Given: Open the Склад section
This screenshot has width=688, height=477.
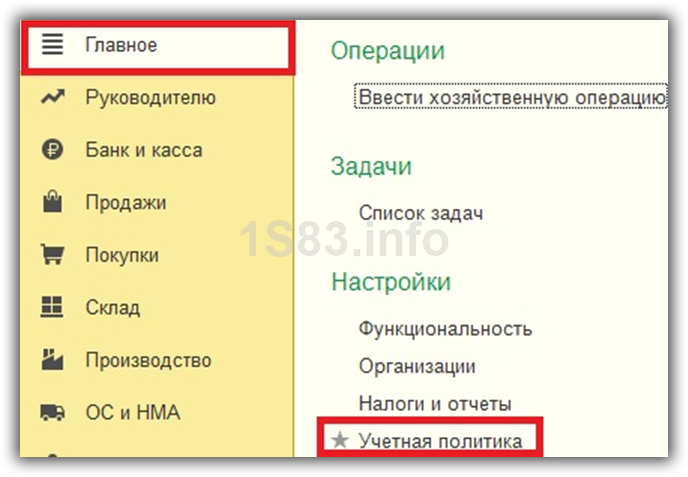Looking at the screenshot, I should (113, 308).
